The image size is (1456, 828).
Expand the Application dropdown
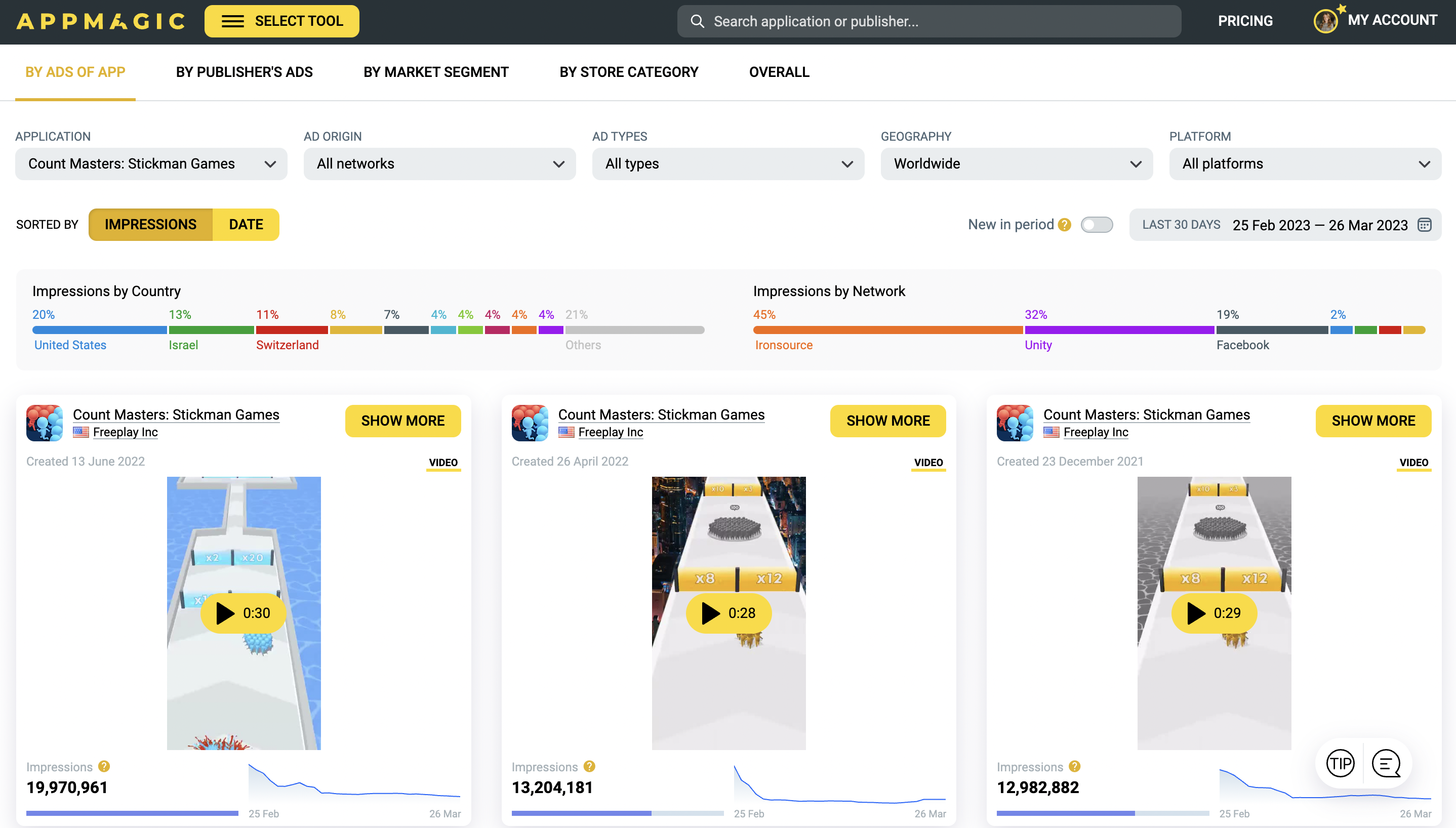click(x=151, y=164)
